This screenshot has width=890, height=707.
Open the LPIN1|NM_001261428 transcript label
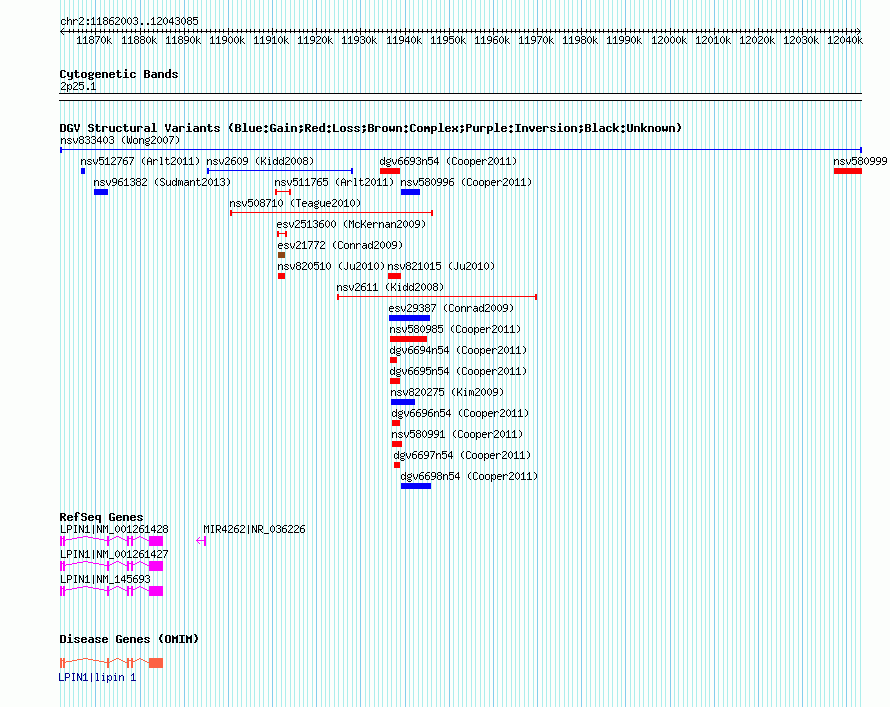point(114,529)
